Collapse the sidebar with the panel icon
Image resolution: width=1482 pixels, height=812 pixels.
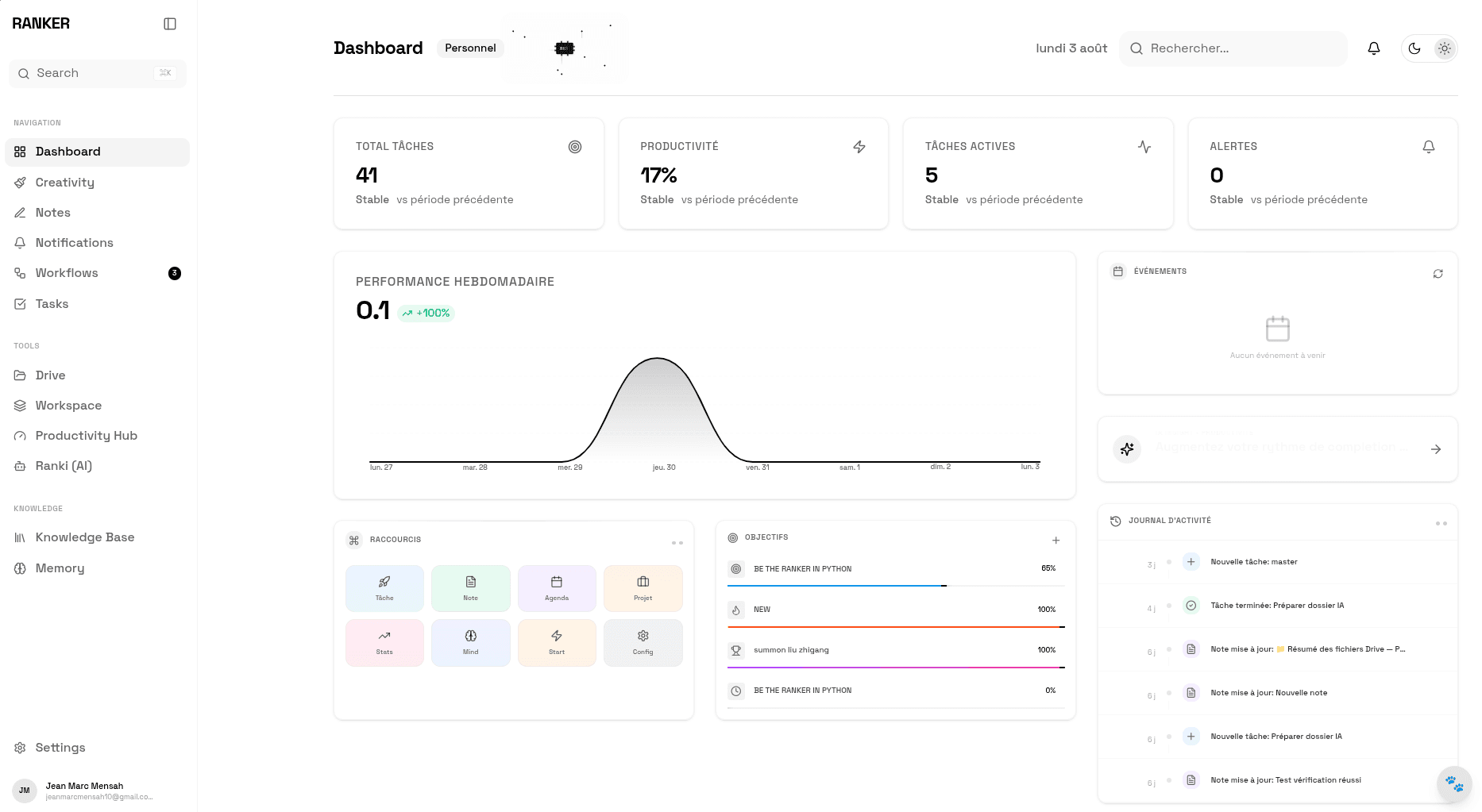170,24
